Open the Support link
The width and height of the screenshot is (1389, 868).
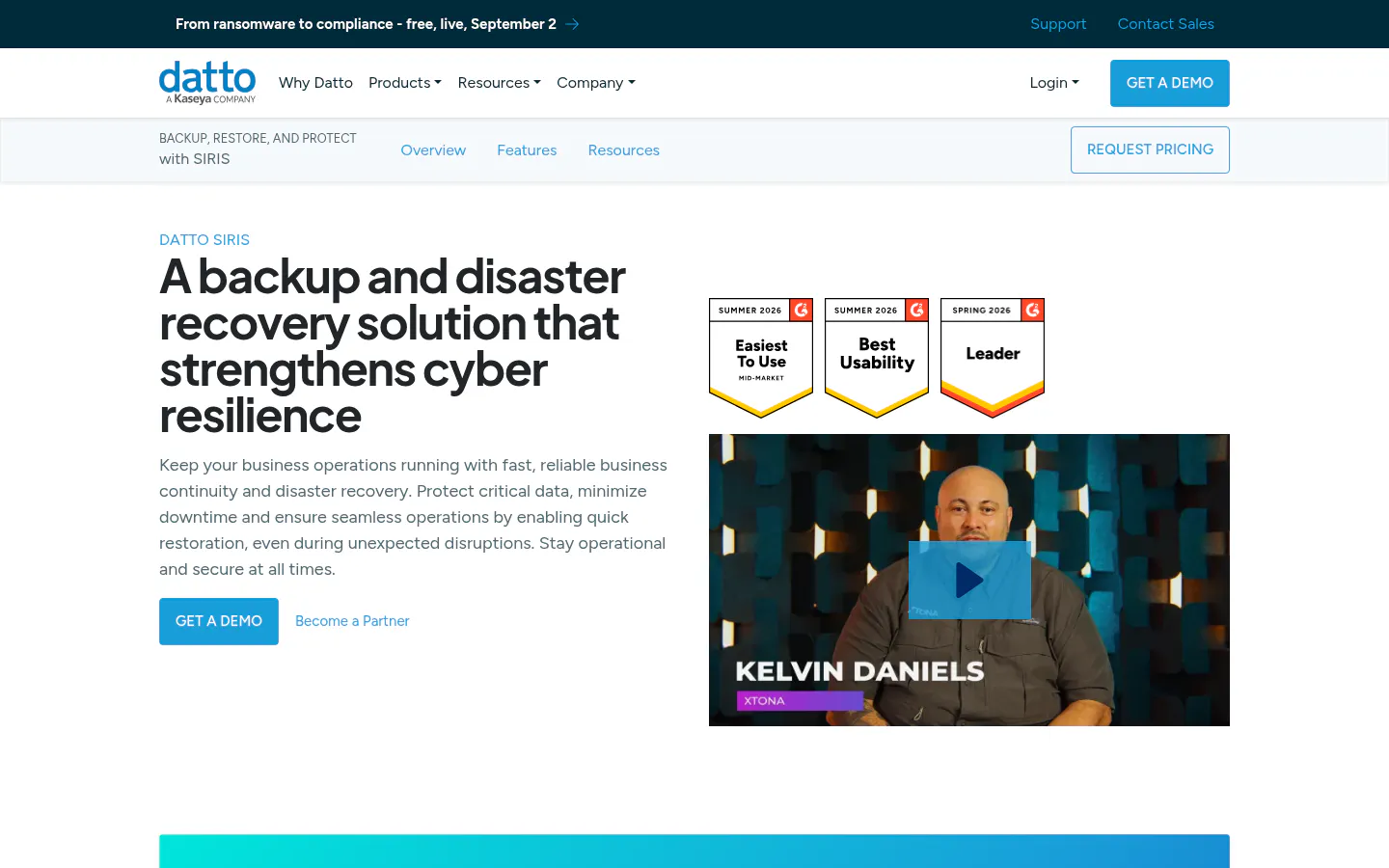coord(1058,24)
